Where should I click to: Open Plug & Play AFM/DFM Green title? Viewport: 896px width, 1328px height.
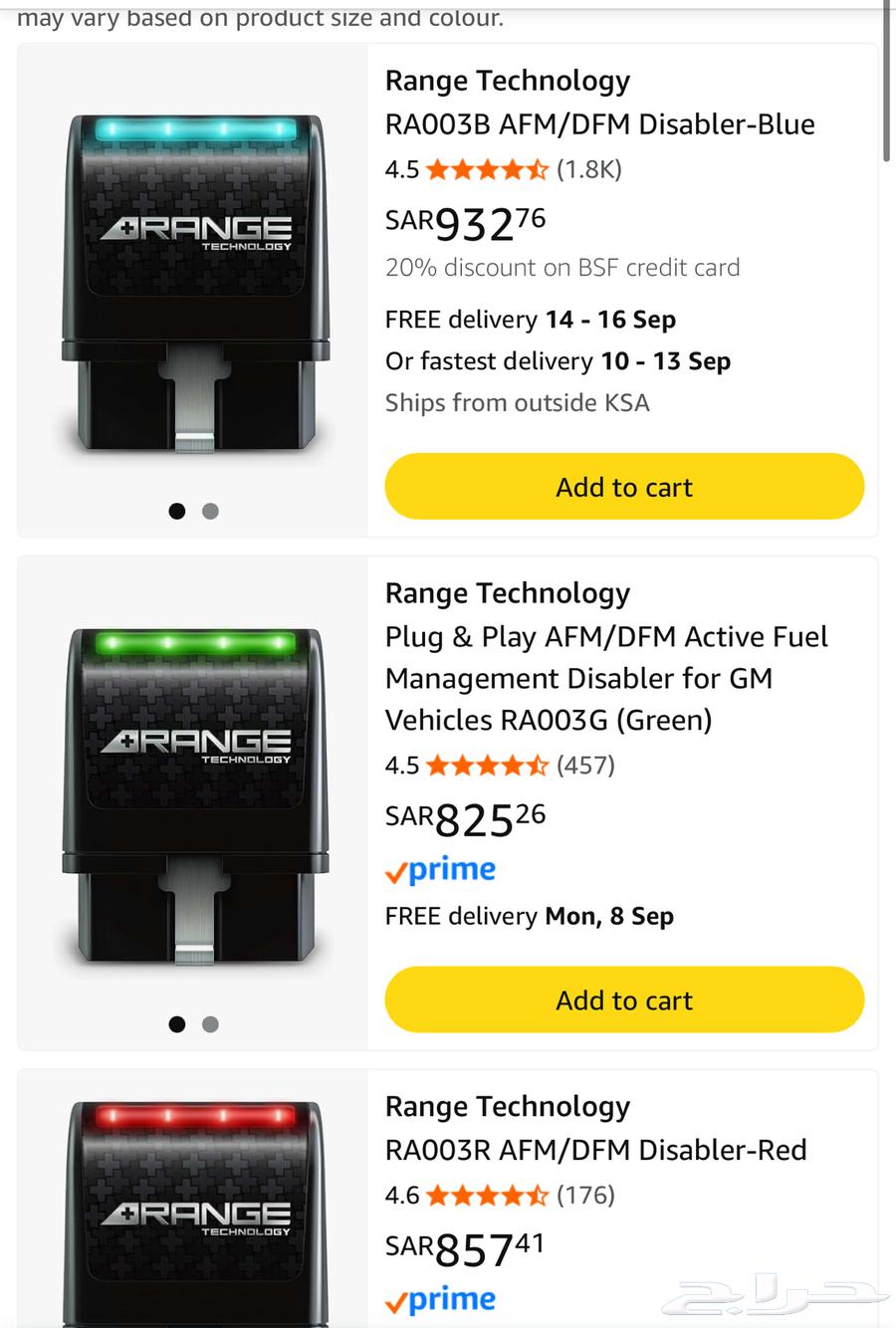pos(605,678)
